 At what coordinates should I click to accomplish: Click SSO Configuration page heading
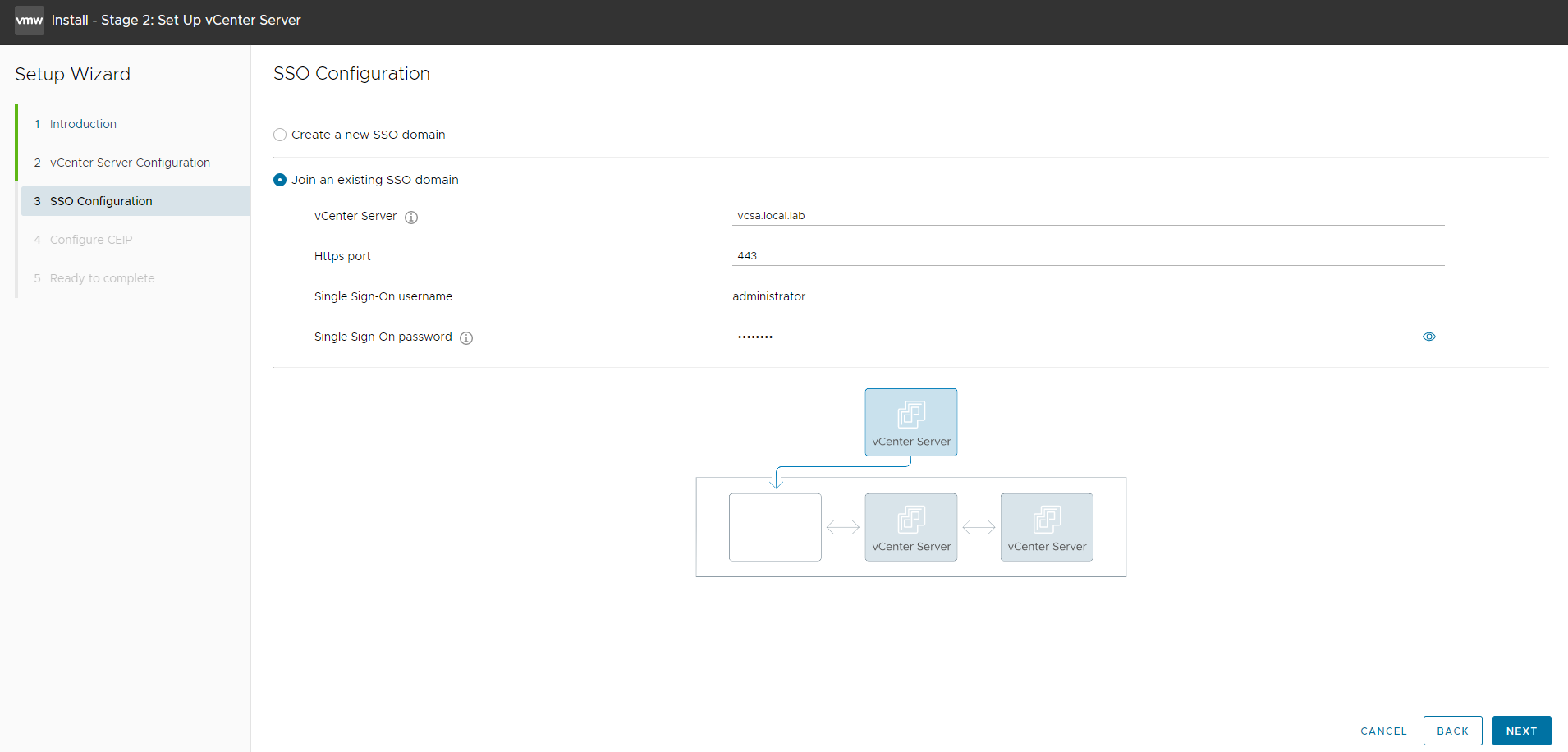click(x=351, y=73)
